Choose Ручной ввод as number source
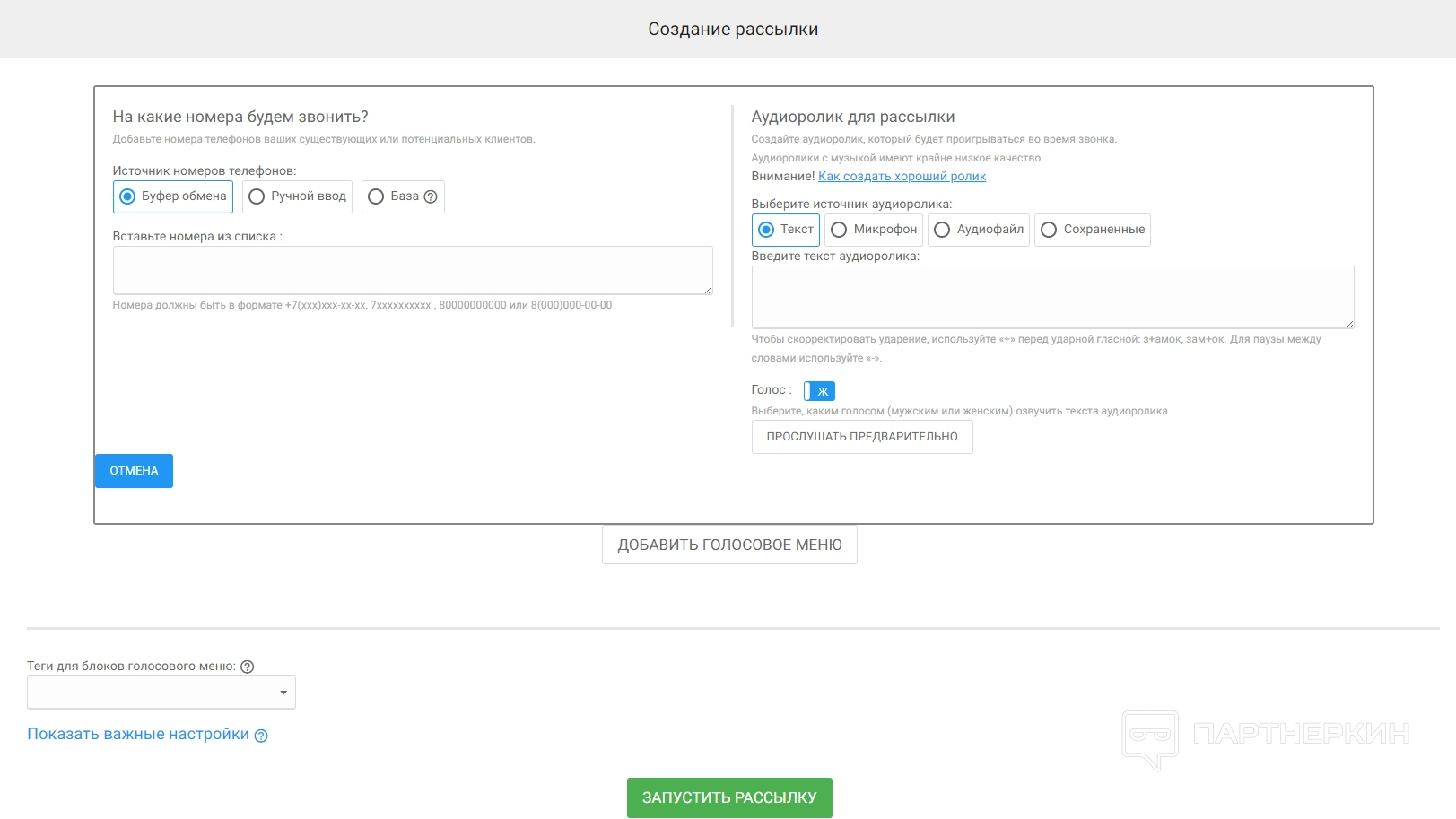The width and height of the screenshot is (1456, 819). pos(257,196)
